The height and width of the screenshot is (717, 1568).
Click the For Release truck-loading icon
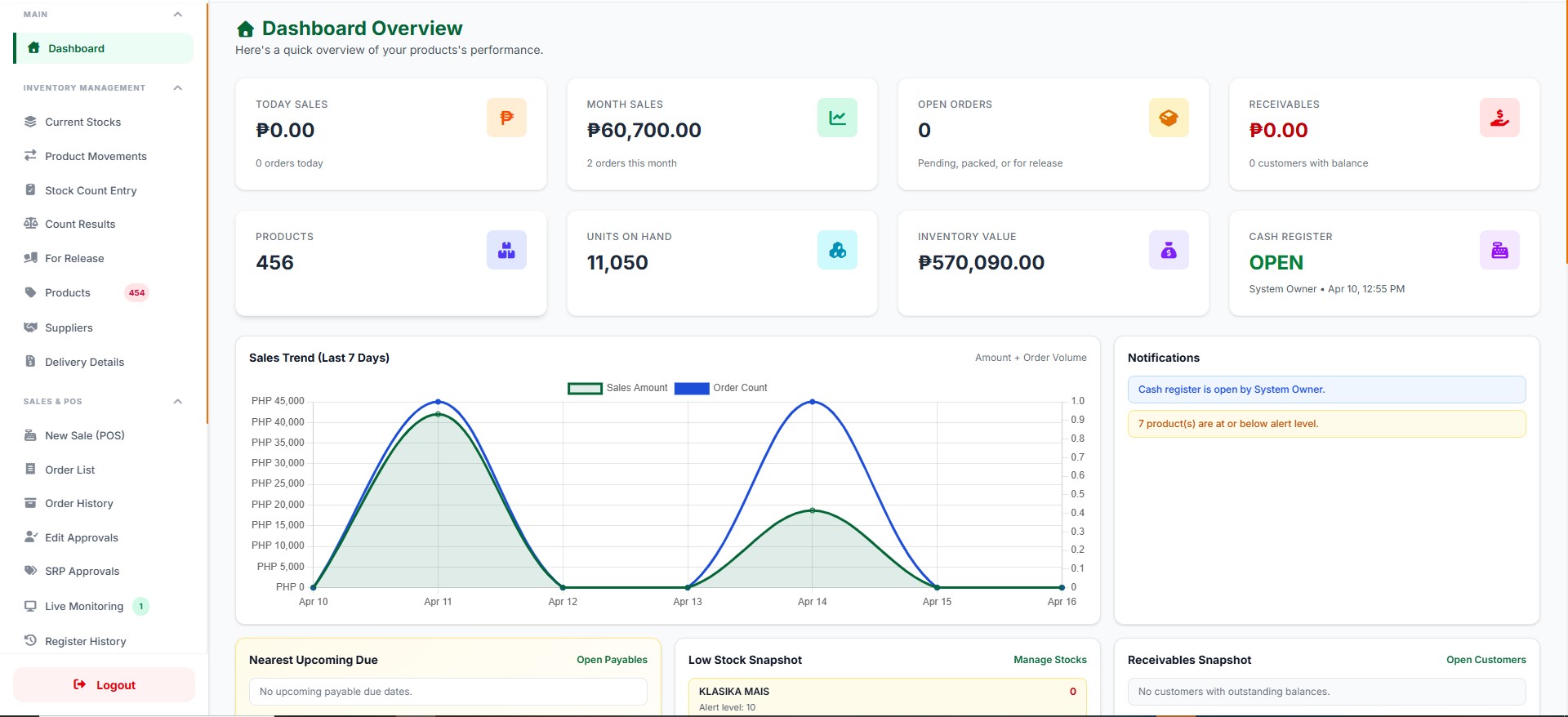pyautogui.click(x=30, y=258)
